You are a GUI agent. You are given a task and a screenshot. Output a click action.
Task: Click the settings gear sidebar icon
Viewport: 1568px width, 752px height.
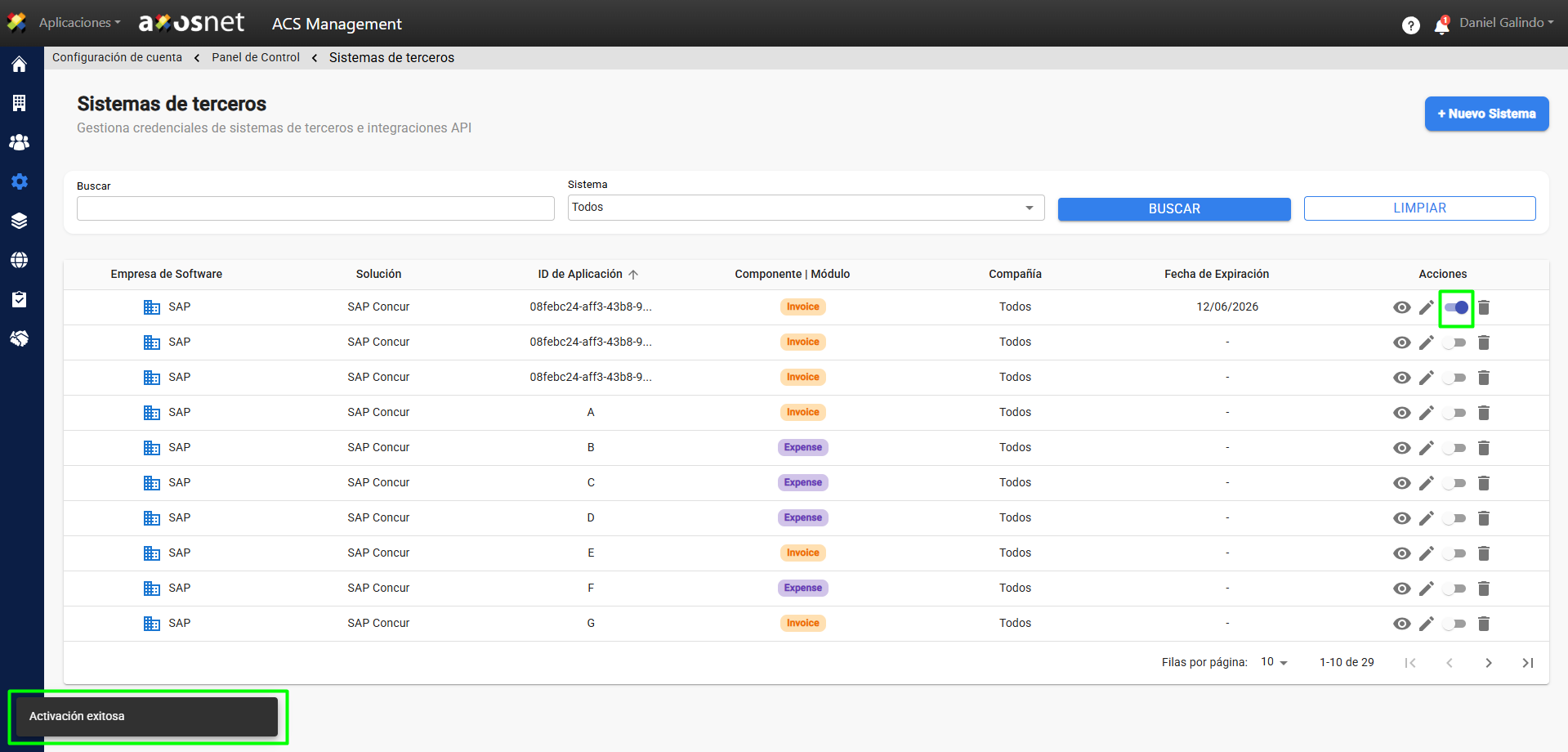coord(20,181)
